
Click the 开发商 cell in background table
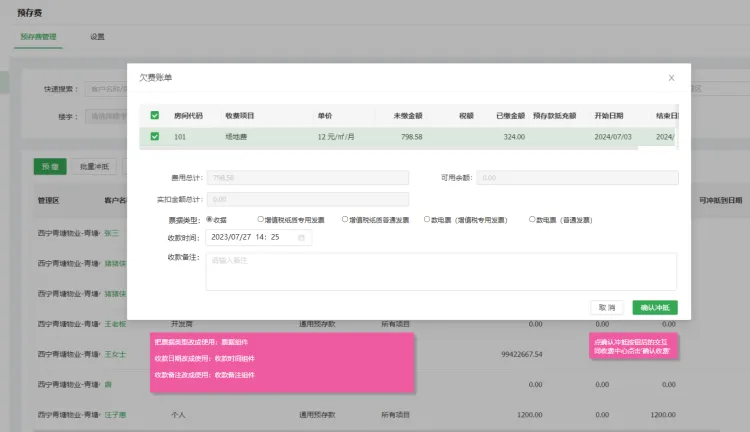tap(182, 324)
